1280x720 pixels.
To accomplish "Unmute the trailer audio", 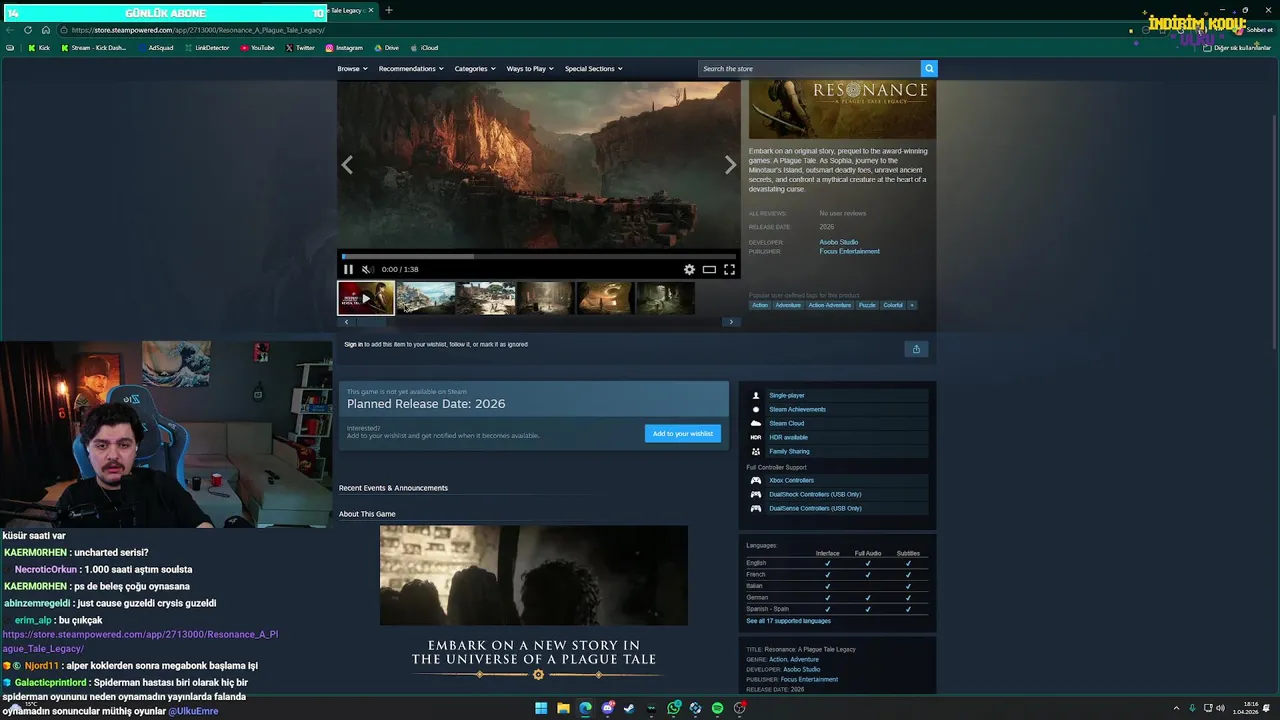I will 367,269.
